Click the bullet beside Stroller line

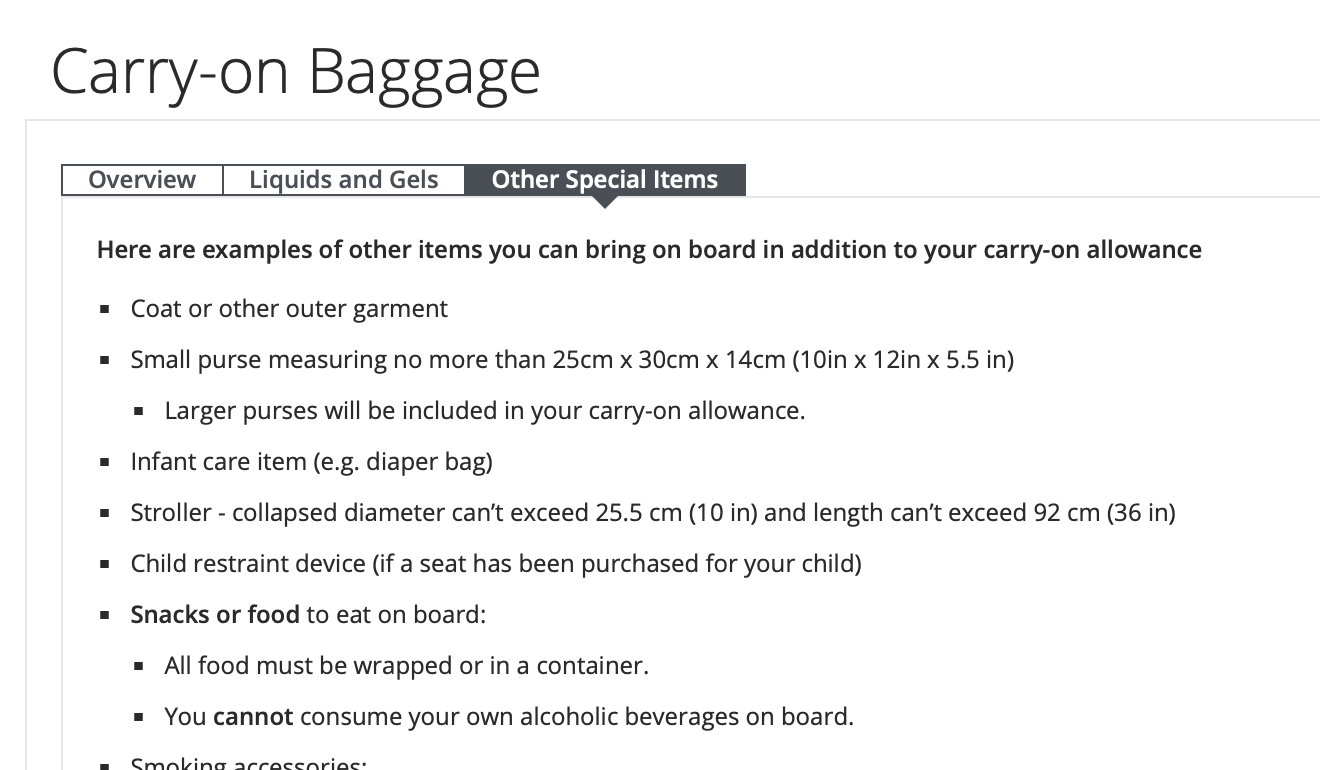tap(105, 514)
